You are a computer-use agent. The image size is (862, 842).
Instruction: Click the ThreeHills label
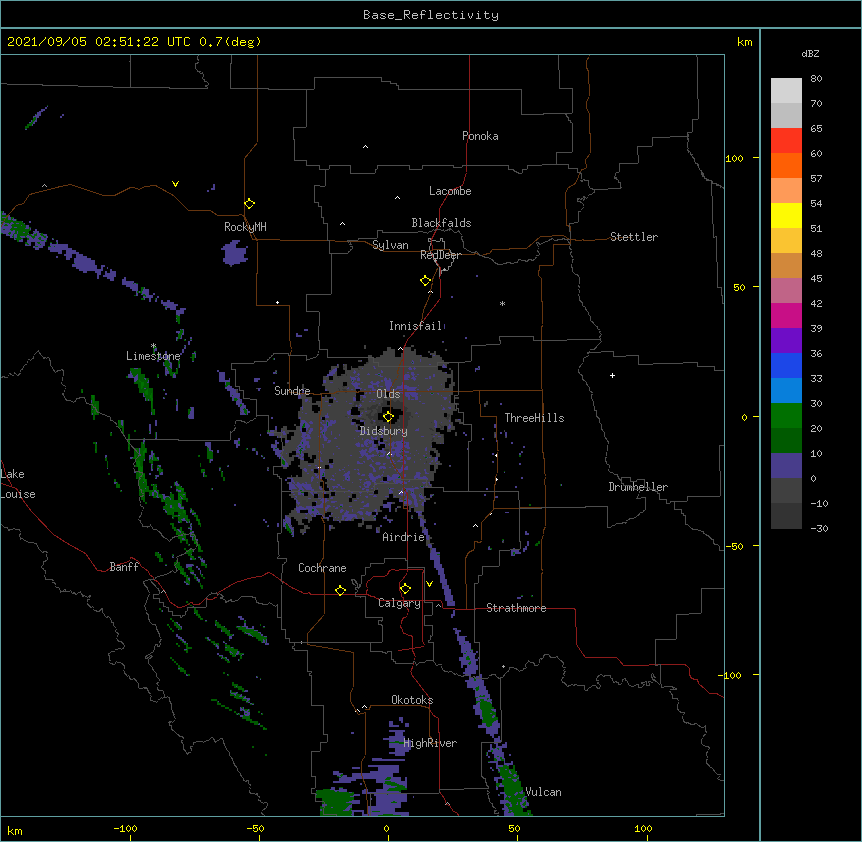pyautogui.click(x=534, y=418)
